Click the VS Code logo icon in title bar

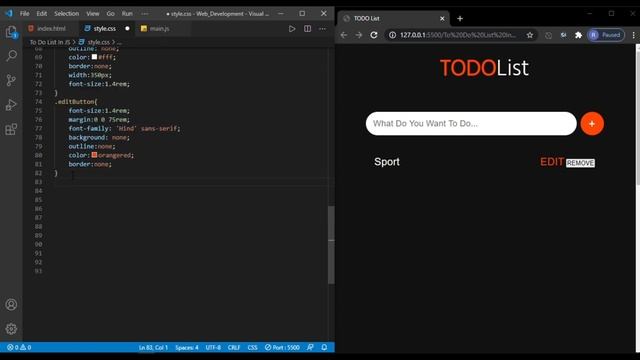(x=9, y=13)
